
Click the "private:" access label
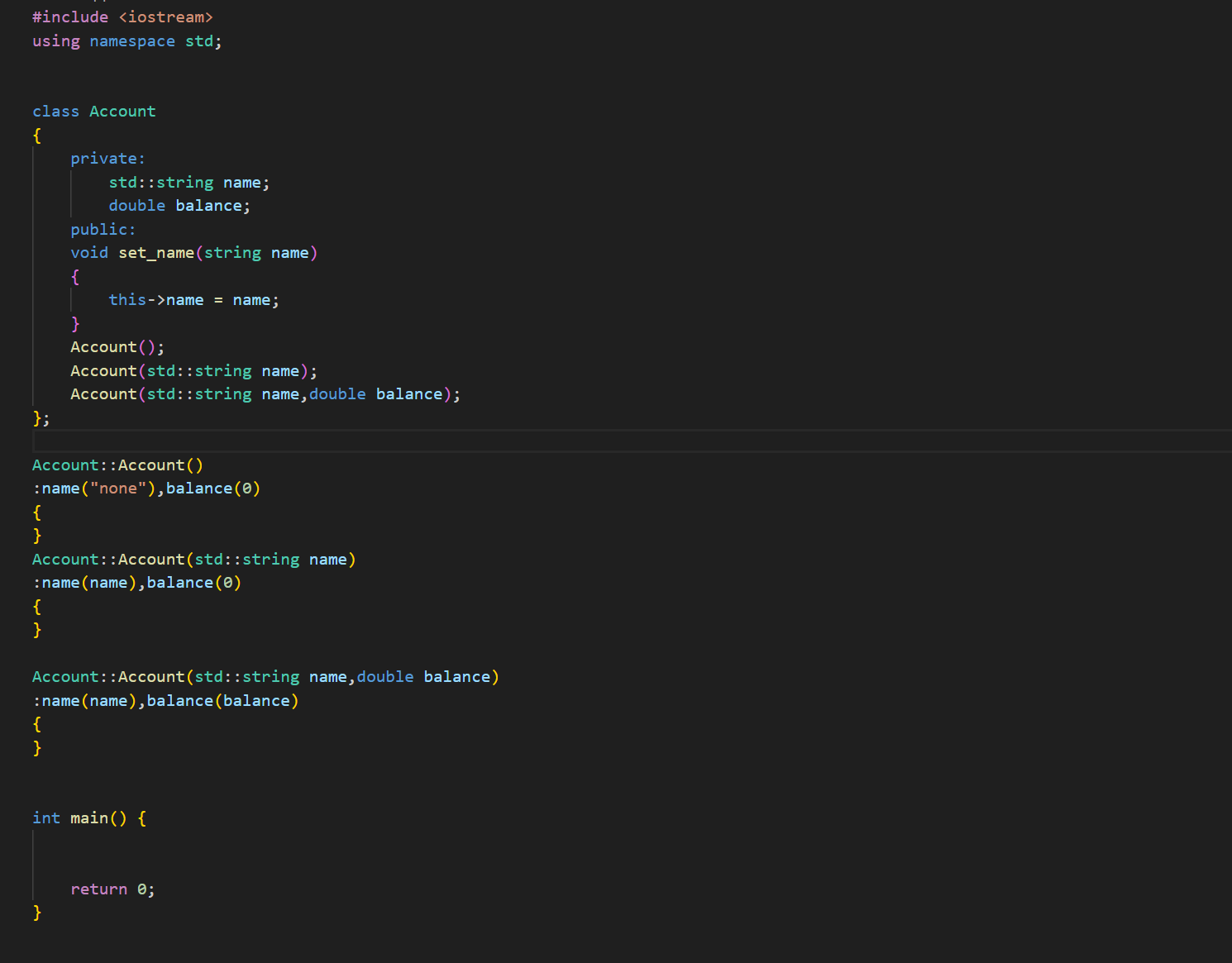tap(107, 159)
